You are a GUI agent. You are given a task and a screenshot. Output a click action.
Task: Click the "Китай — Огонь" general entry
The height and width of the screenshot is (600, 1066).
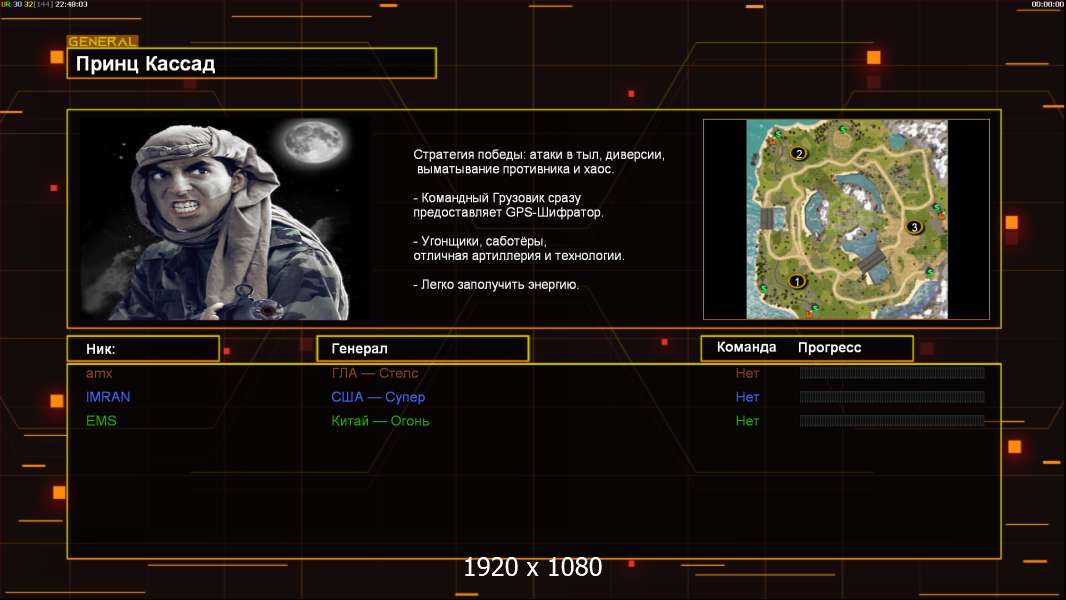(x=380, y=421)
